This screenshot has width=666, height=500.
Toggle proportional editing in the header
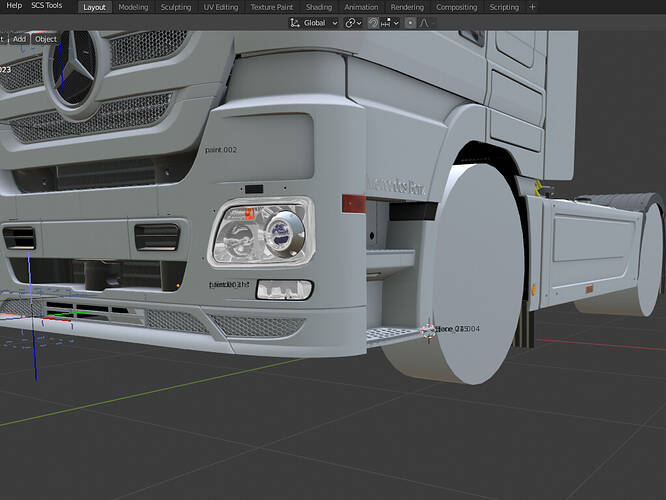click(x=410, y=22)
